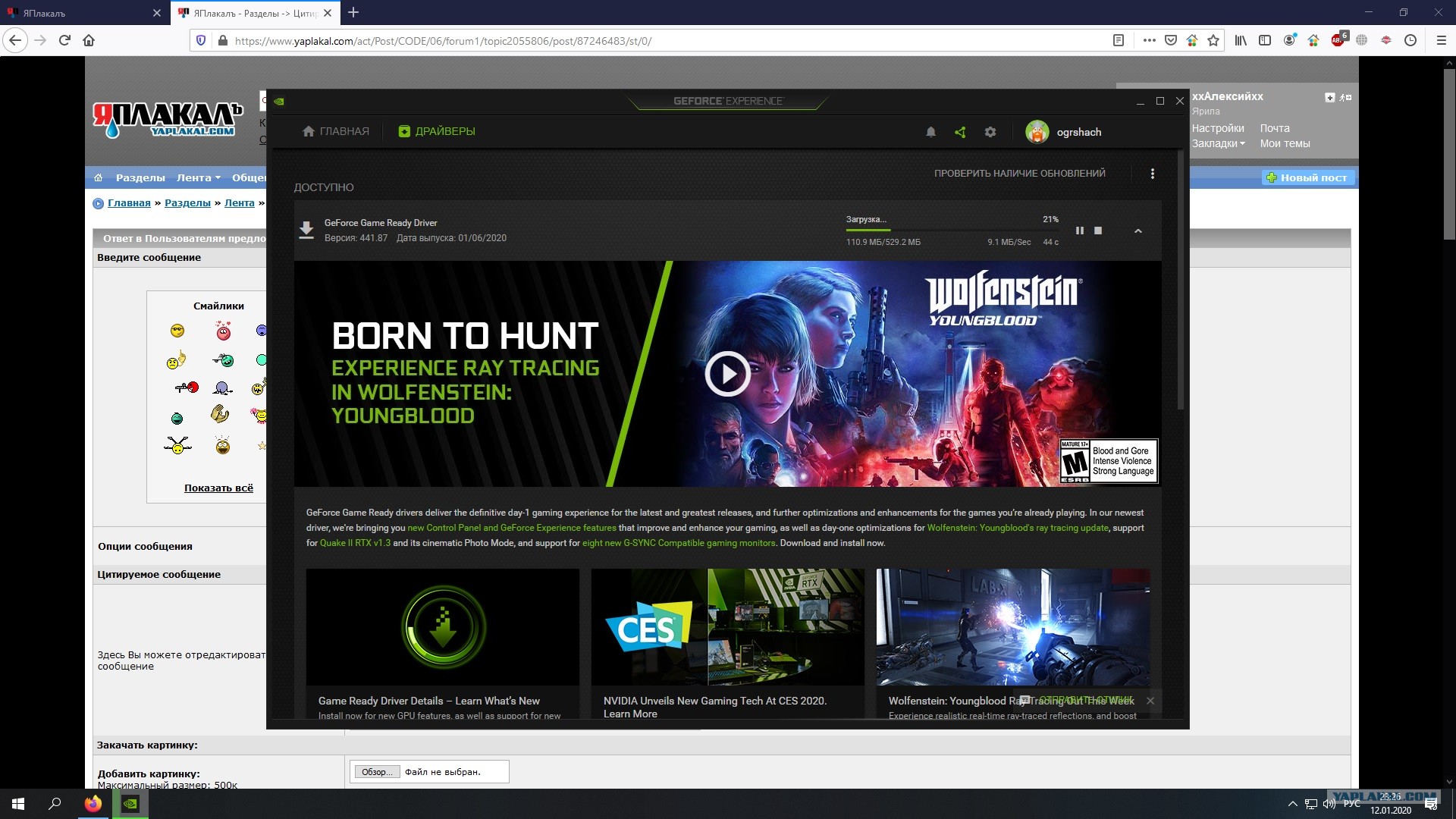Open the Firefox library
This screenshot has width=1456, height=819.
[1241, 40]
